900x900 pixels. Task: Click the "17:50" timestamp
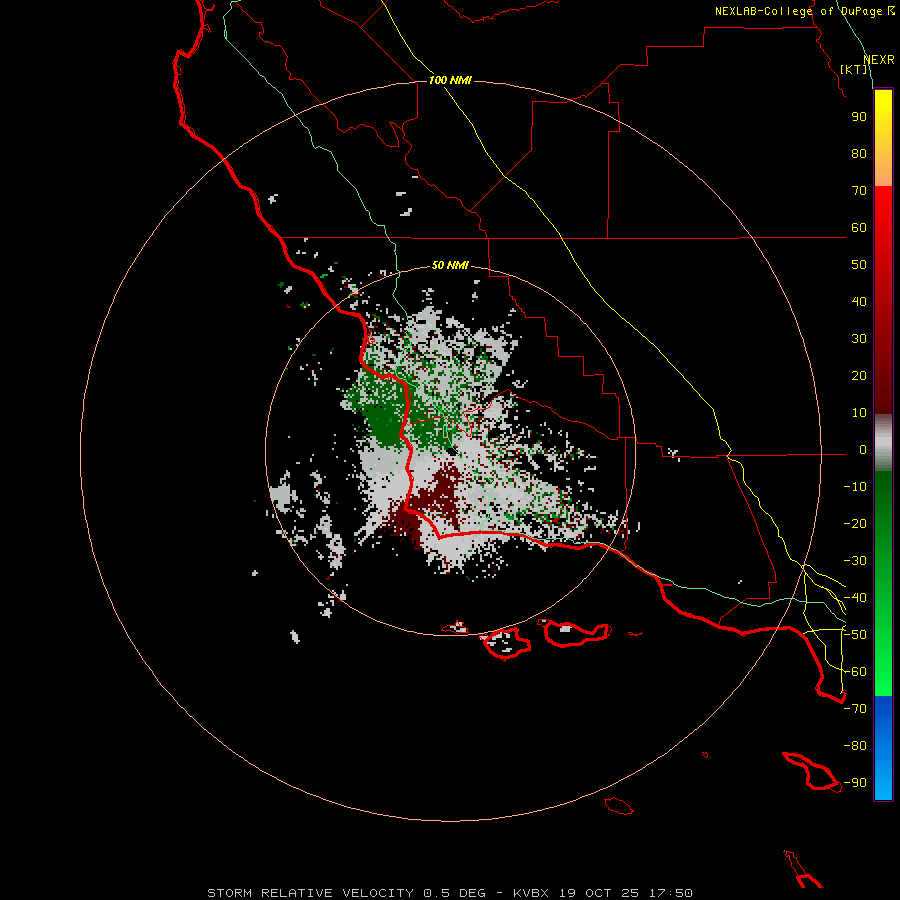671,893
